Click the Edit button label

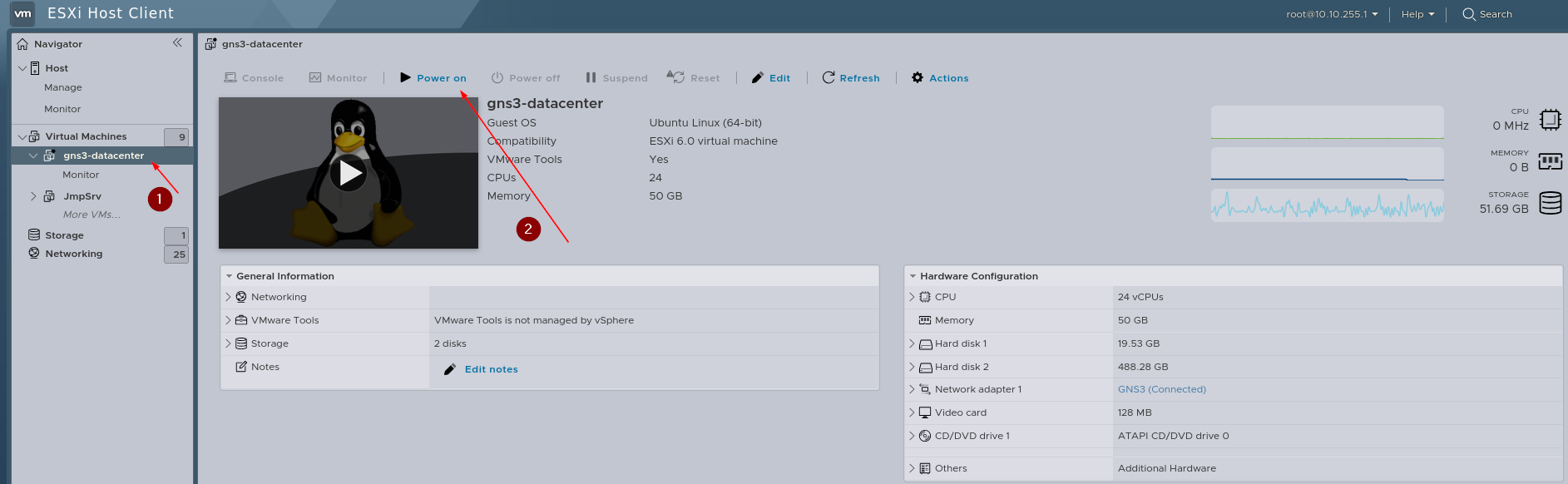[x=779, y=78]
